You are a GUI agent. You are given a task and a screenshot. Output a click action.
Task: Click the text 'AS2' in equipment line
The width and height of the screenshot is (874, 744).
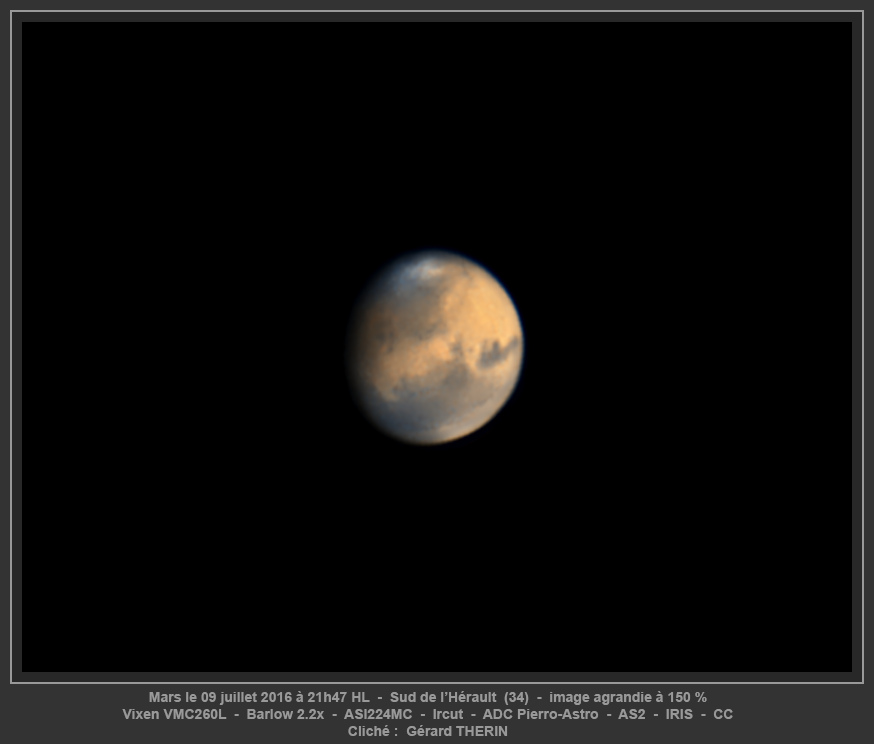[x=632, y=714]
